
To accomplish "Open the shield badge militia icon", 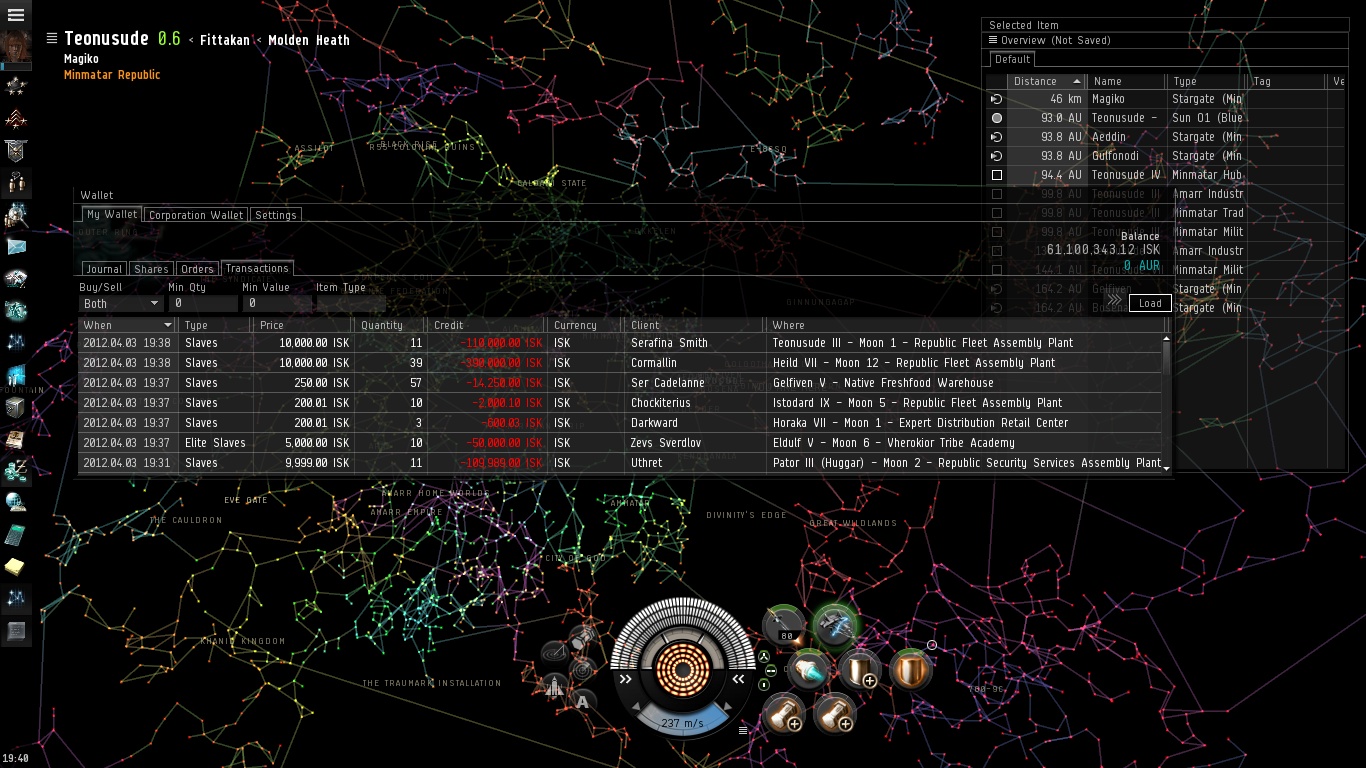I will (x=16, y=151).
